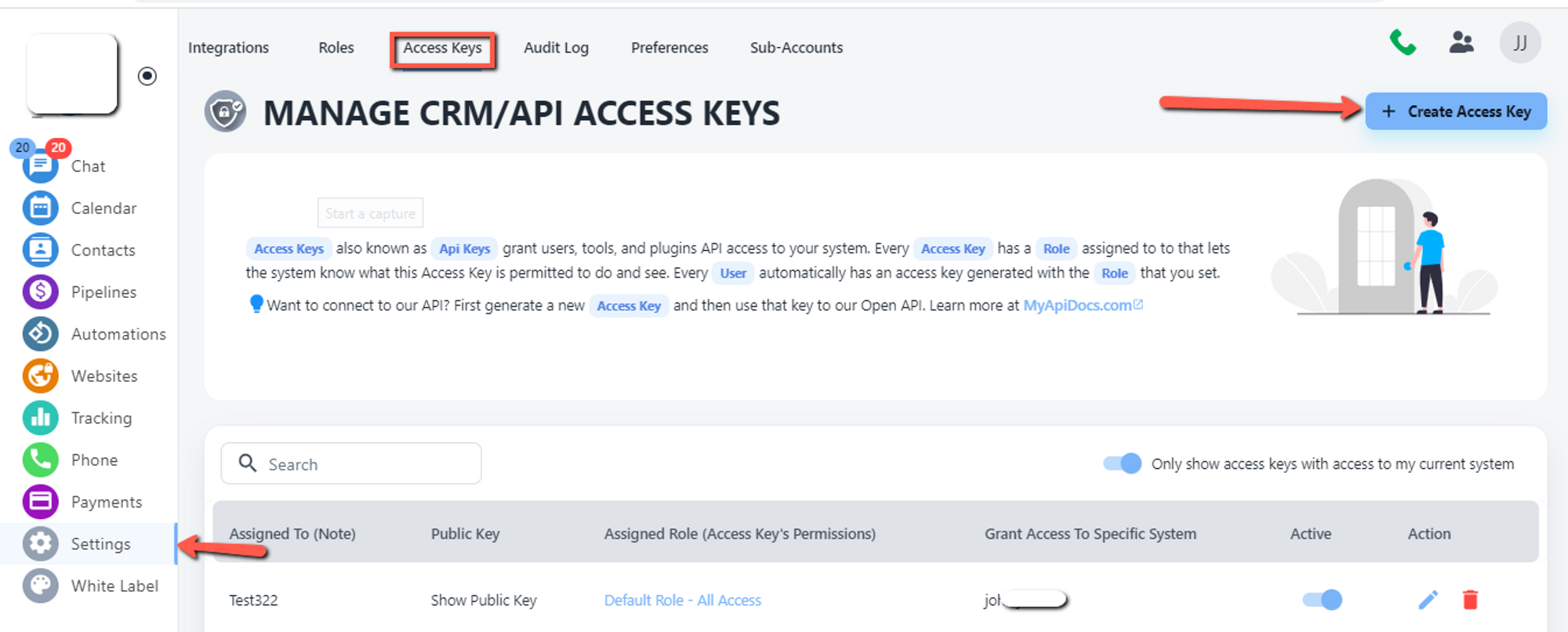
Task: Open the JJ user avatar menu
Action: coord(1519,42)
